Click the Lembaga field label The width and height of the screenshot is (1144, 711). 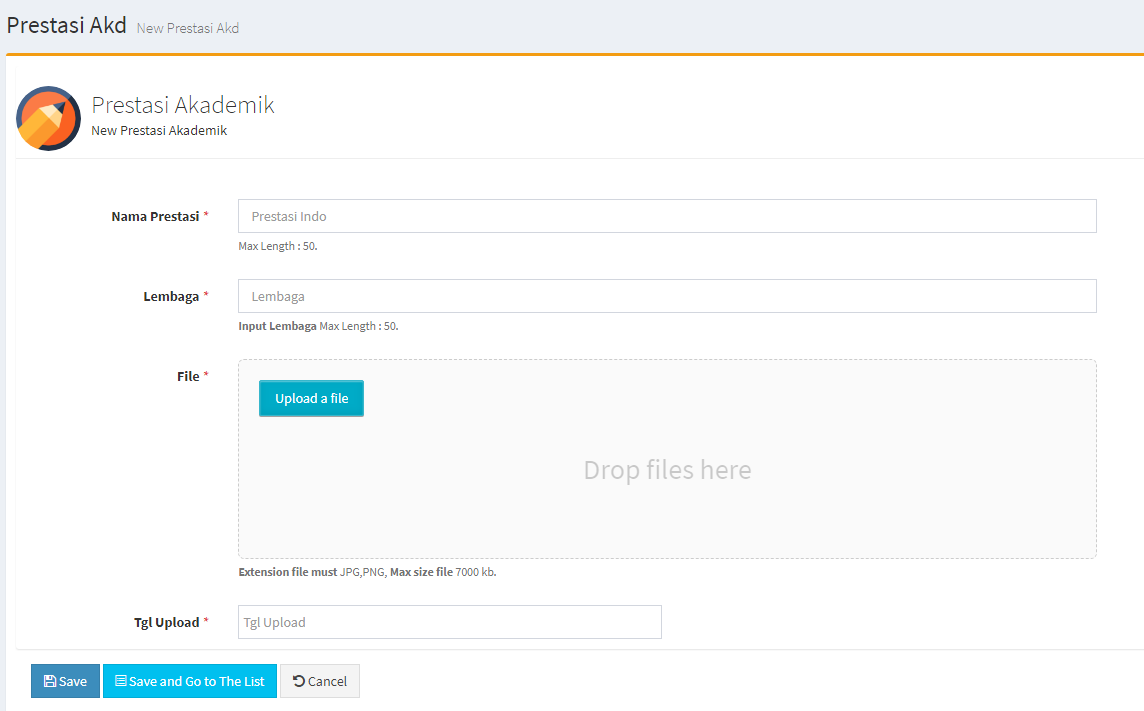(171, 296)
